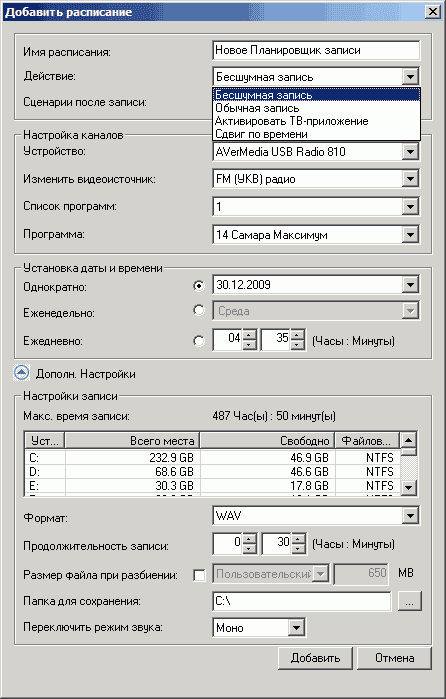Click drive list scrollbar up arrow

point(409,440)
